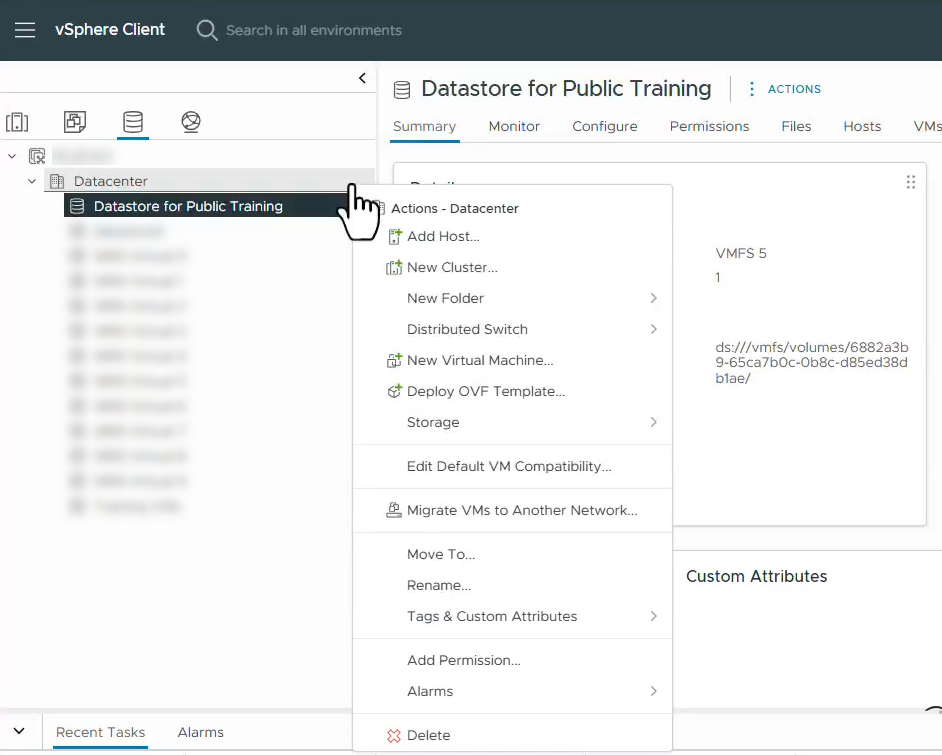Click the New Virtual Machine icon
The width and height of the screenshot is (942, 755).
tap(394, 360)
